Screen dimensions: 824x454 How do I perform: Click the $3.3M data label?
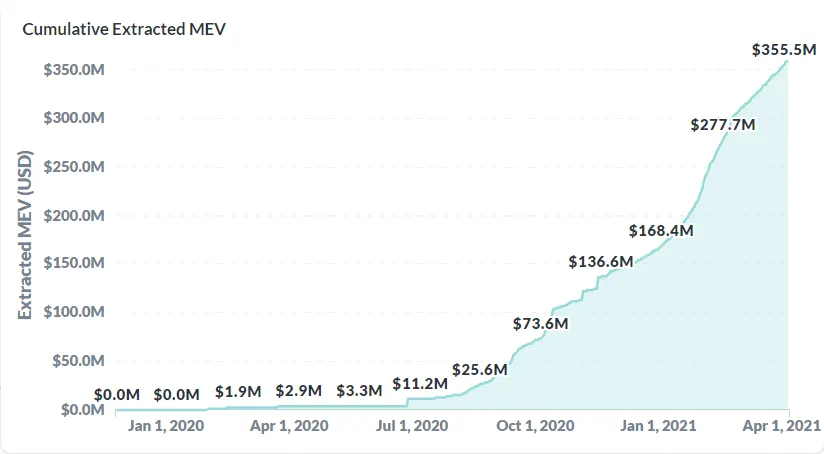[x=359, y=390]
